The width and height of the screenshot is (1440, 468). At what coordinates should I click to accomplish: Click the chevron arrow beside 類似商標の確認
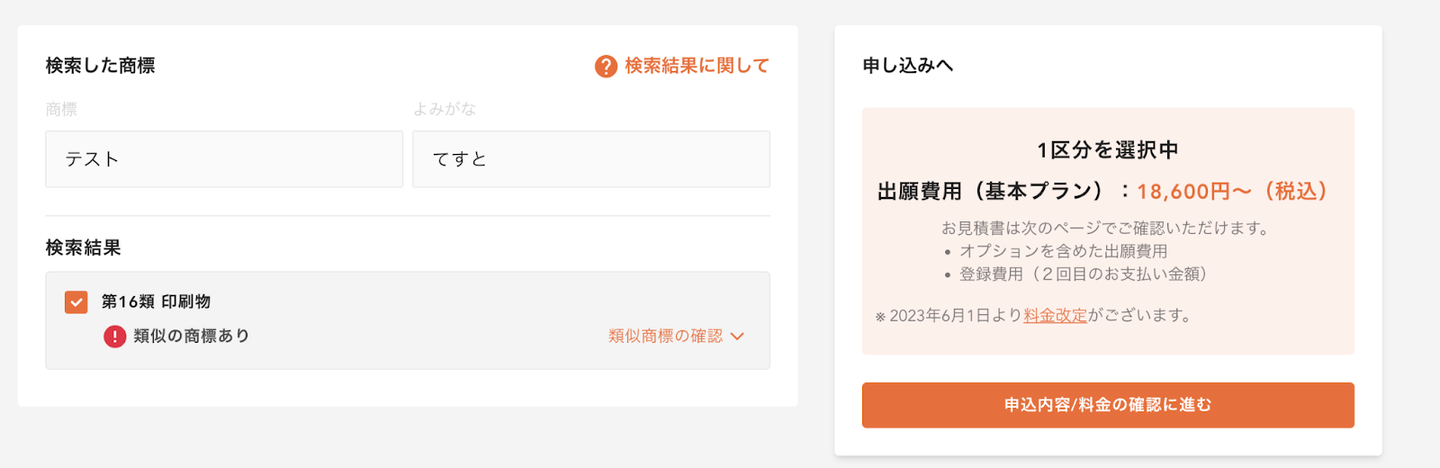tap(738, 336)
